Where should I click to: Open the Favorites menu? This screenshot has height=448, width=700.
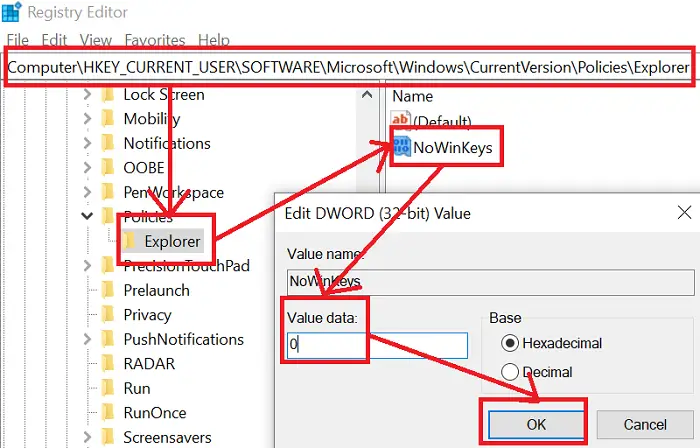pyautogui.click(x=154, y=40)
